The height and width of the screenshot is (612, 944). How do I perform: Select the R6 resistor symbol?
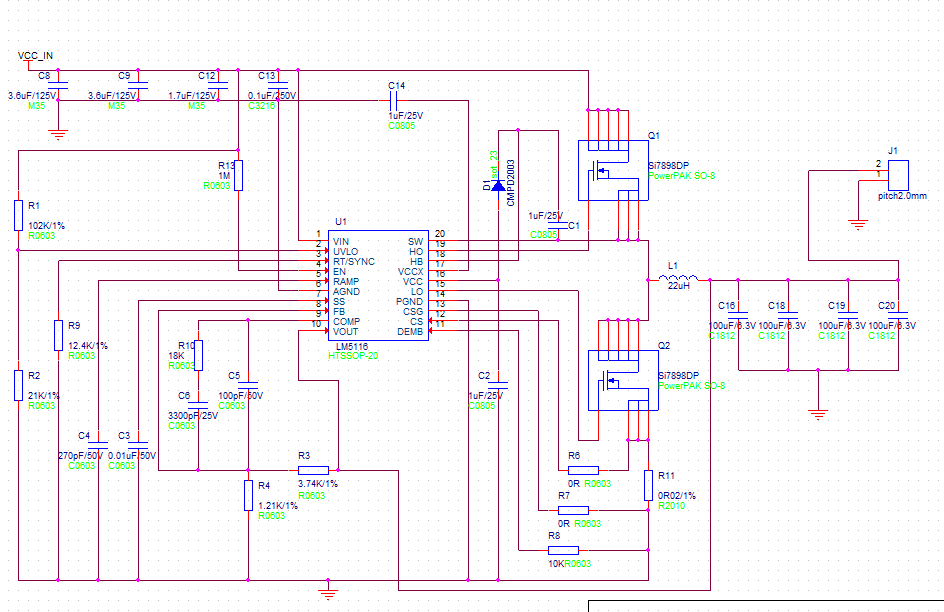click(x=583, y=470)
